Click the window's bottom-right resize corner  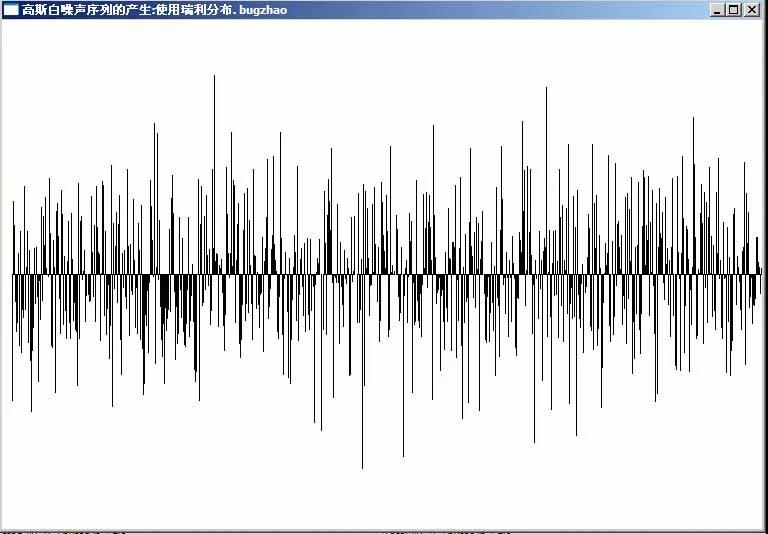pyautogui.click(x=765, y=531)
